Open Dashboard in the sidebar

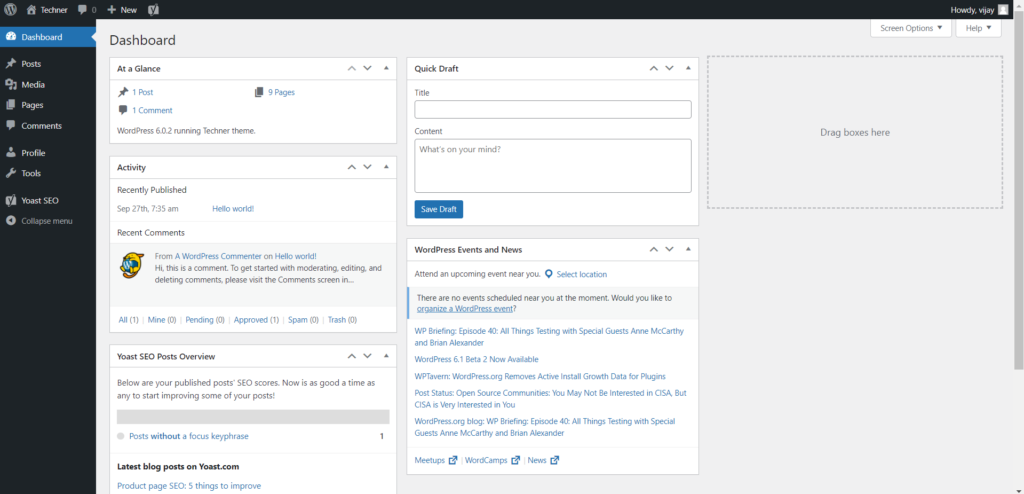tap(48, 37)
